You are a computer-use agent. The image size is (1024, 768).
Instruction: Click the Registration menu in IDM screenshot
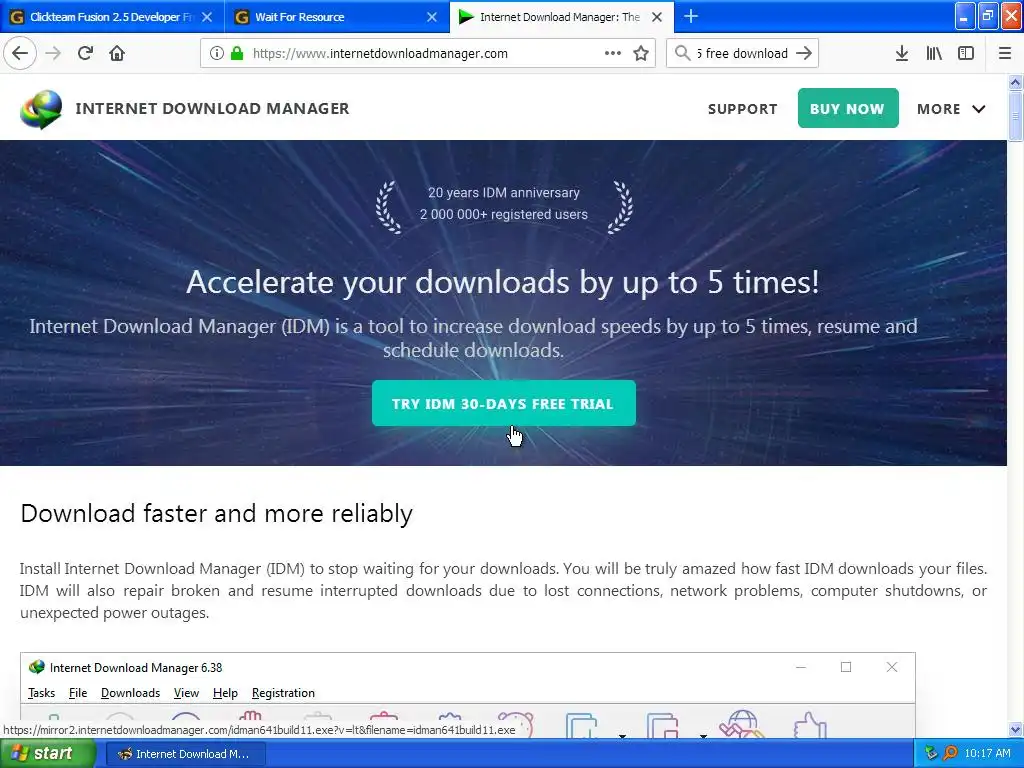283,693
